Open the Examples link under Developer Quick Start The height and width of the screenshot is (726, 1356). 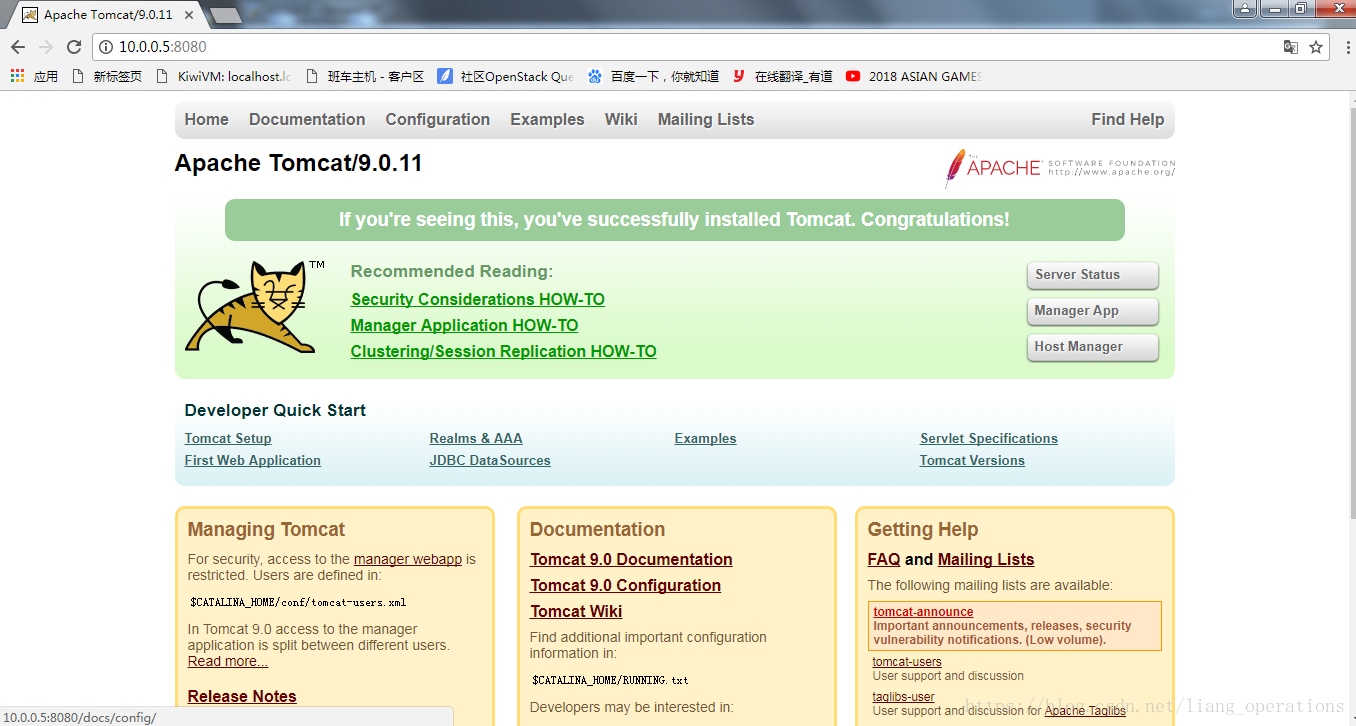click(x=705, y=439)
